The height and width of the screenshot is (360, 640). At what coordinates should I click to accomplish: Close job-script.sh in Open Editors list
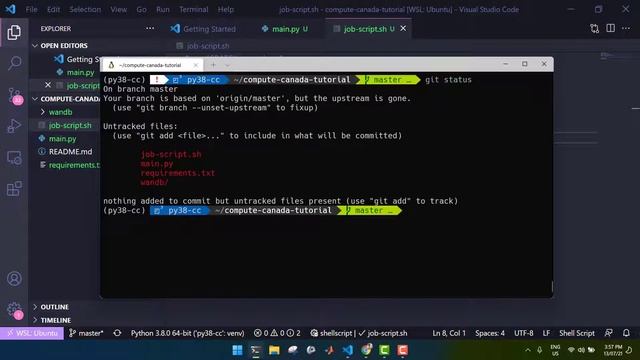click(x=48, y=85)
